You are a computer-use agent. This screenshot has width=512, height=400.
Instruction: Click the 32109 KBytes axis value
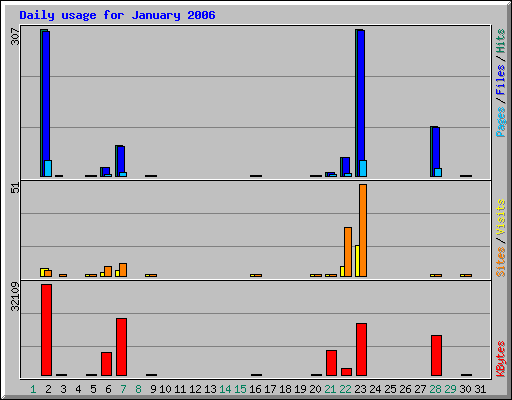click(x=15, y=296)
